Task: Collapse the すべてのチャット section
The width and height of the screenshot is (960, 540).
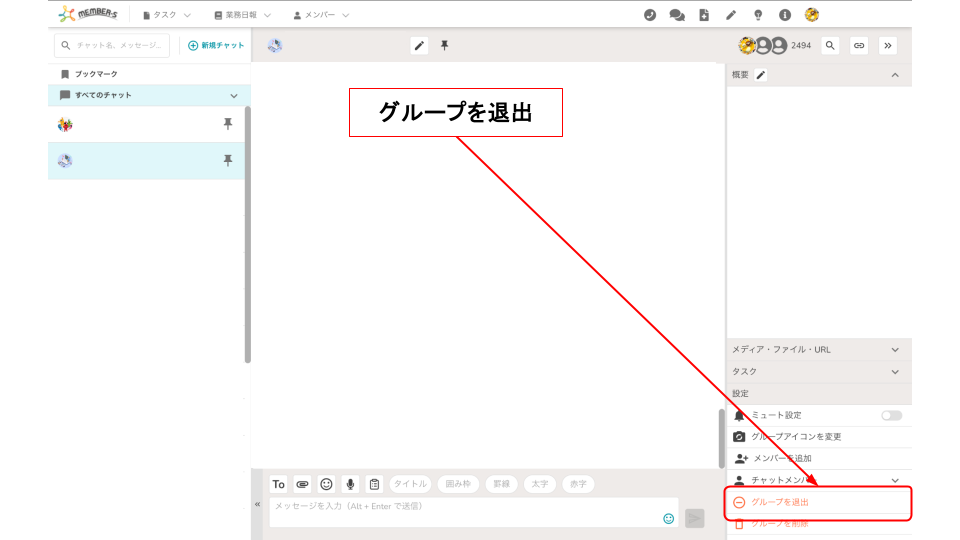Action: click(x=234, y=96)
